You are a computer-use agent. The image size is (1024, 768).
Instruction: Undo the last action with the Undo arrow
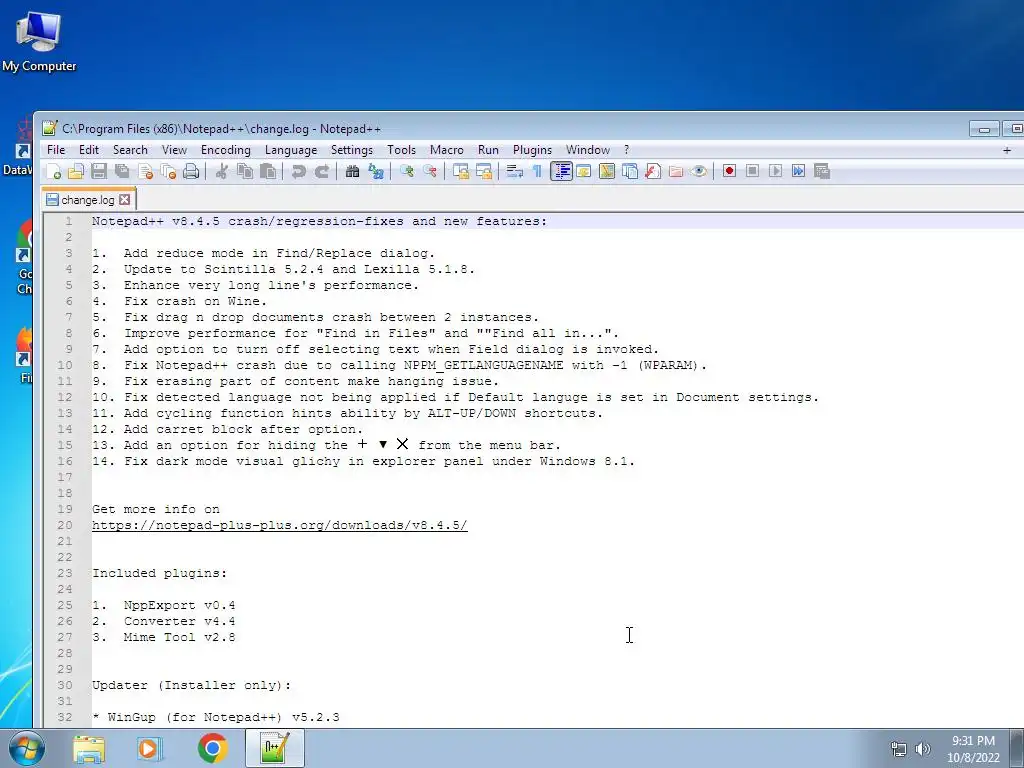click(x=298, y=171)
